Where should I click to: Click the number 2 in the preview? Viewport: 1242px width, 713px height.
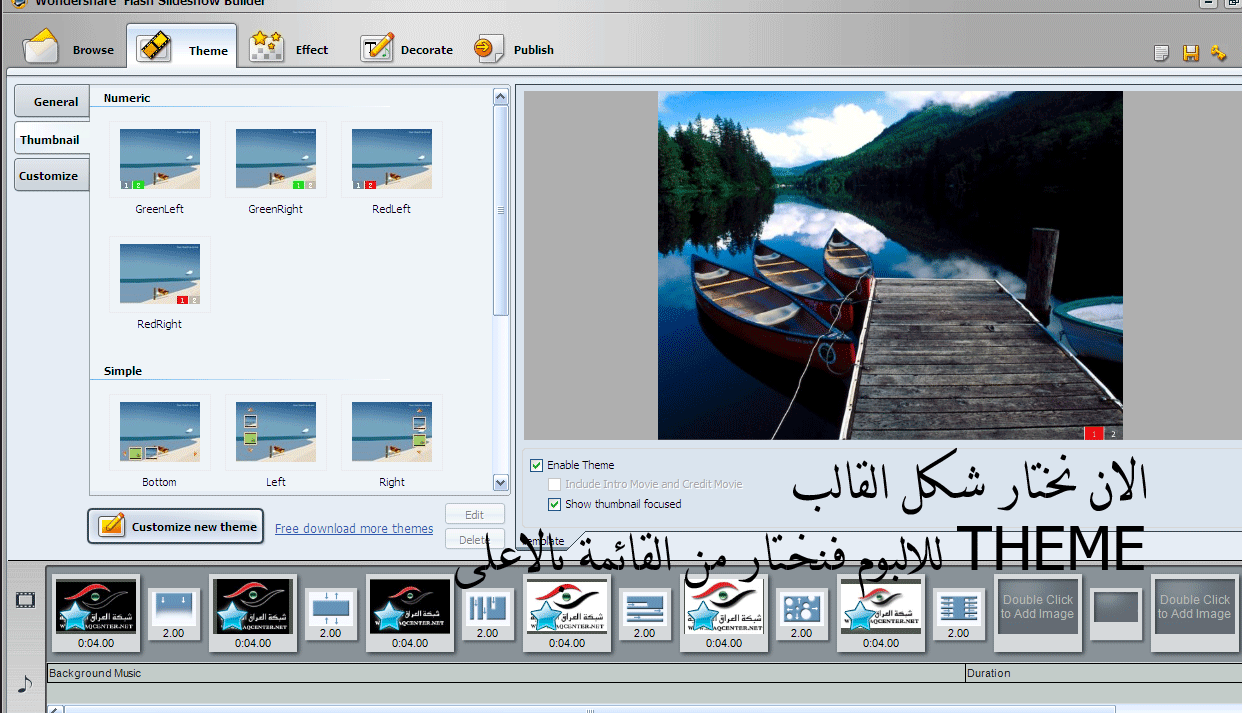(1113, 433)
